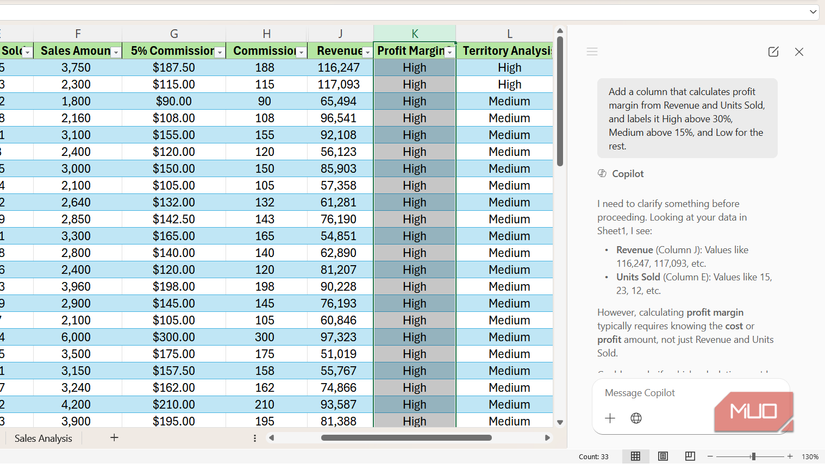Click the column H cell 143
The height and width of the screenshot is (464, 825).
(267, 219)
